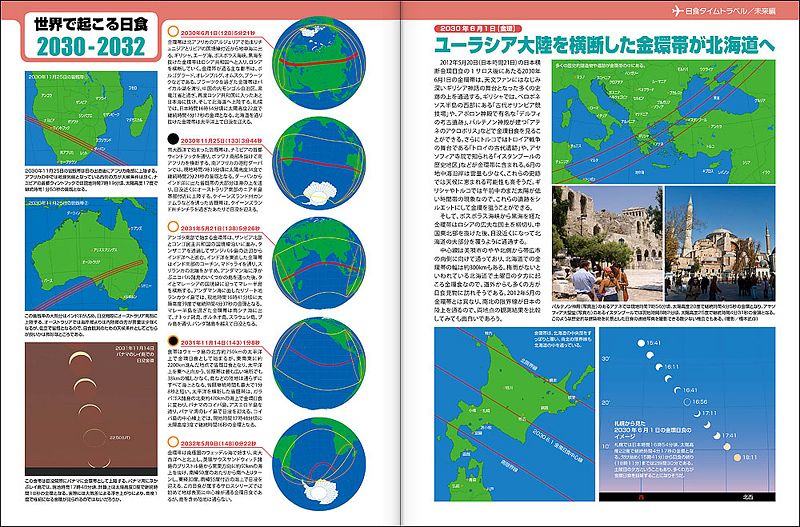Click the 18:11 time label
Viewport: 800px width, 527px height.
pyautogui.click(x=750, y=458)
